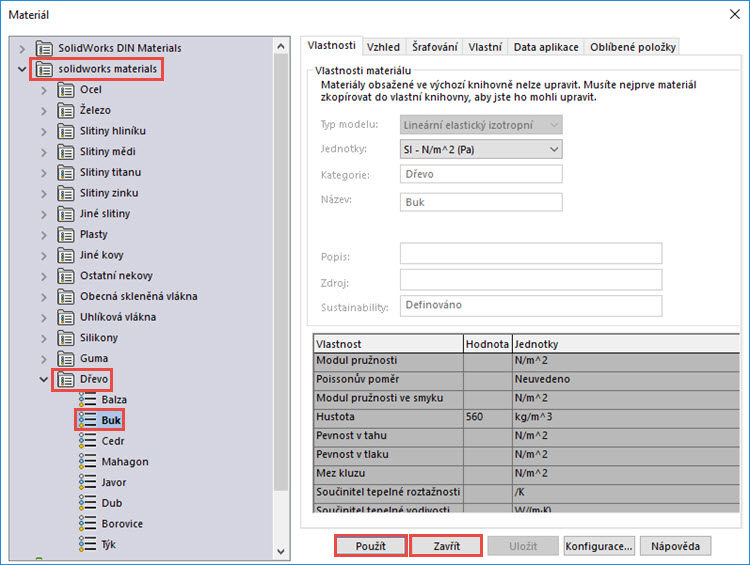This screenshot has height=565, width=750.
Task: Open Konfigurace... dialog button
Action: (x=598, y=547)
